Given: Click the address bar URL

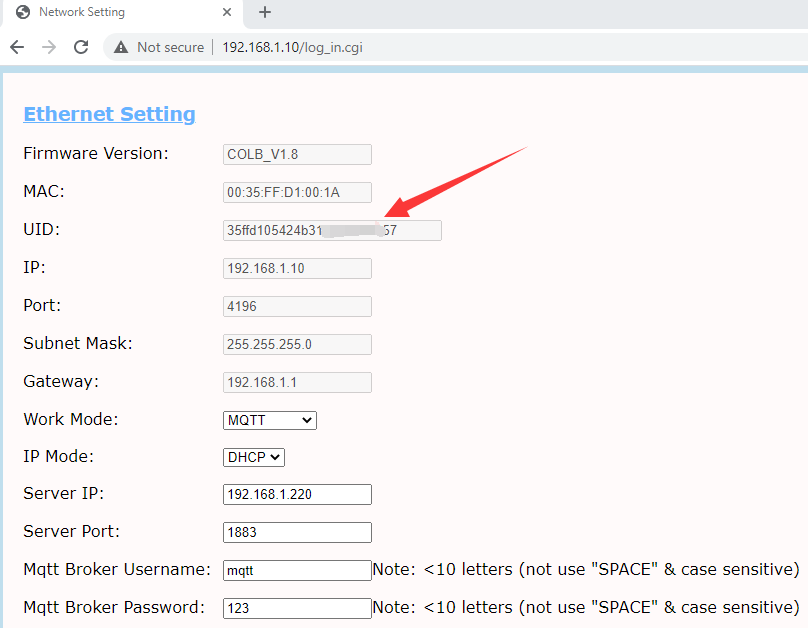Looking at the screenshot, I should click(x=292, y=47).
